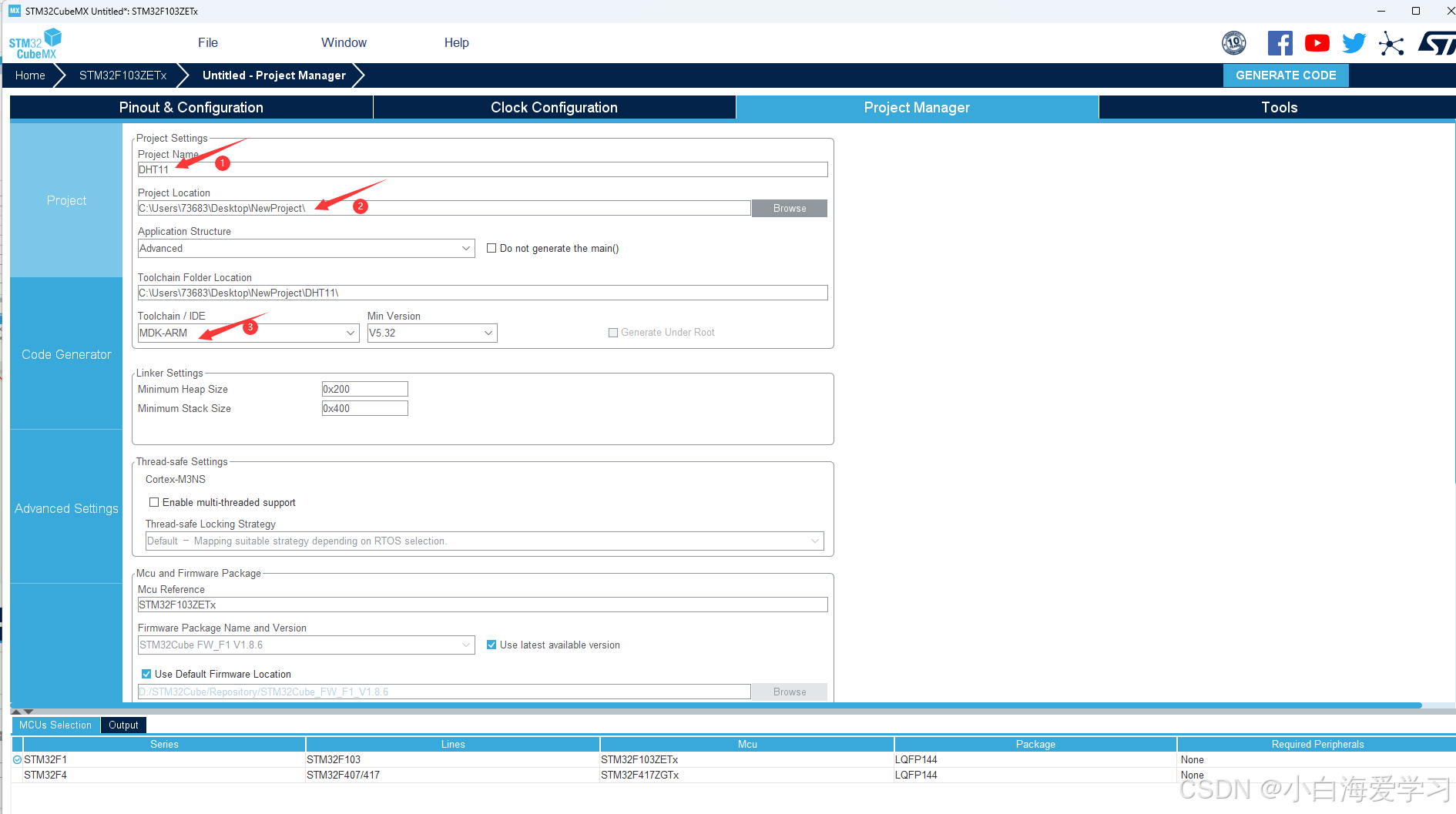Image resolution: width=1456 pixels, height=814 pixels.
Task: Click the Minimum Heap Size field
Action: [364, 389]
